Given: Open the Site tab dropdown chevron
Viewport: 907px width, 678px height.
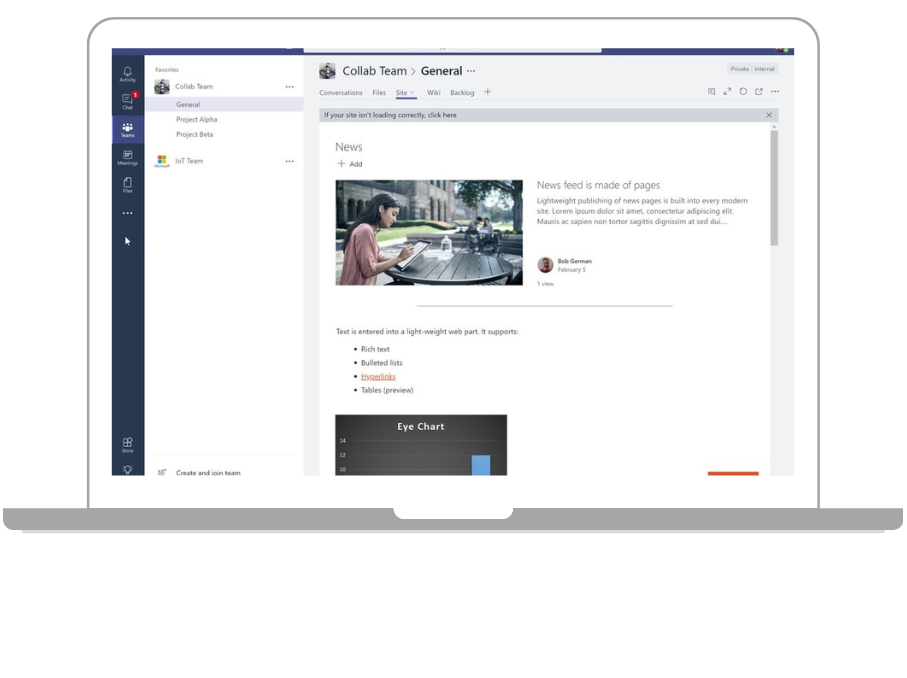Looking at the screenshot, I should pos(410,92).
